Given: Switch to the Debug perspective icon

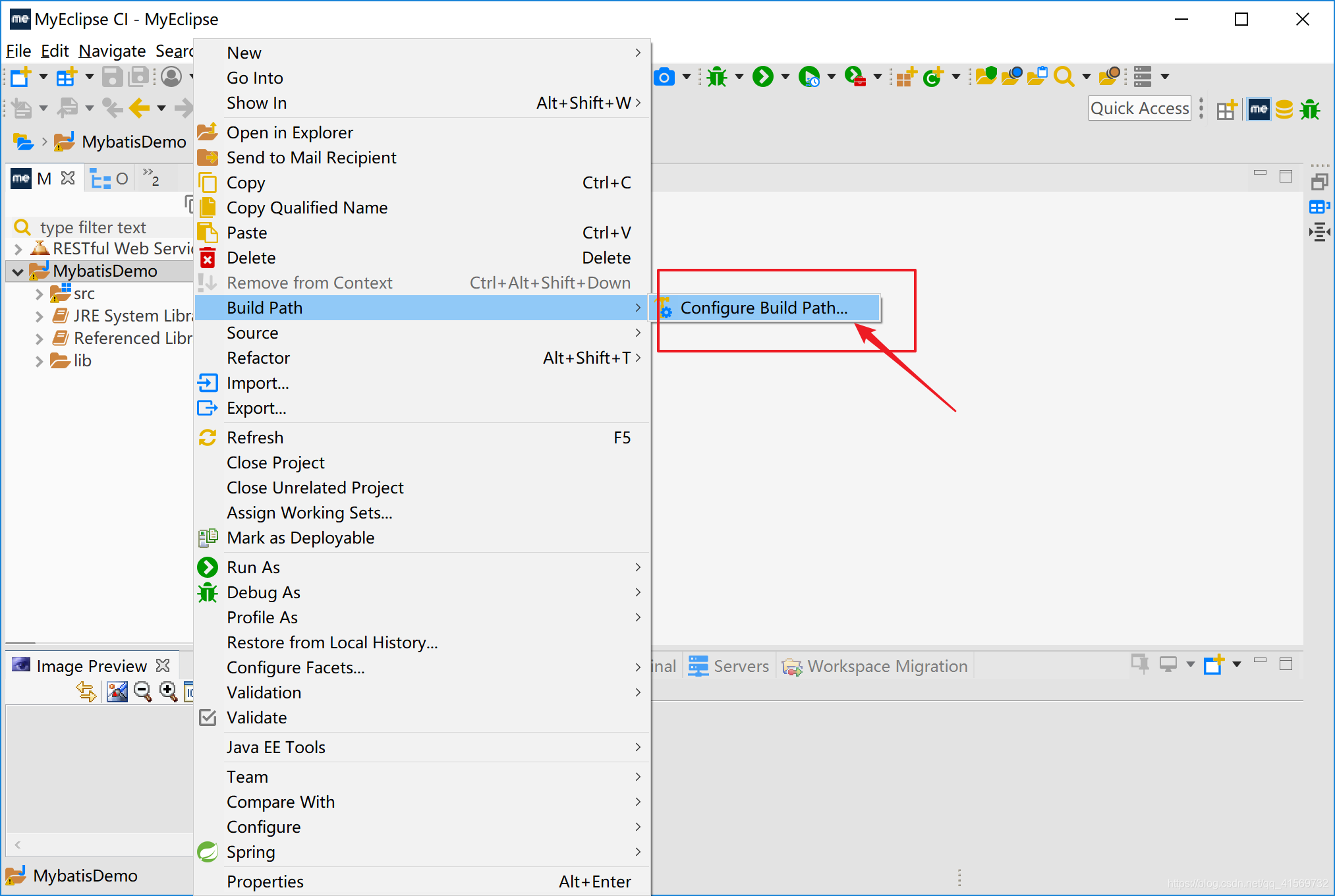Looking at the screenshot, I should (1310, 109).
